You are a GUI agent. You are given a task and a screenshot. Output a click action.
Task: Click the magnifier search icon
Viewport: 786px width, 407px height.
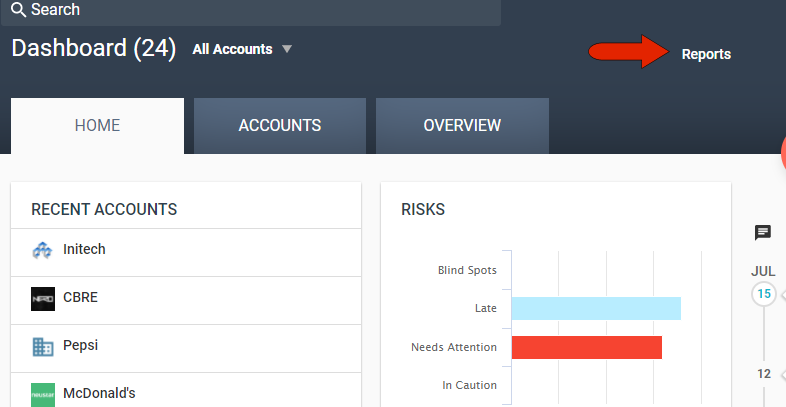click(18, 10)
